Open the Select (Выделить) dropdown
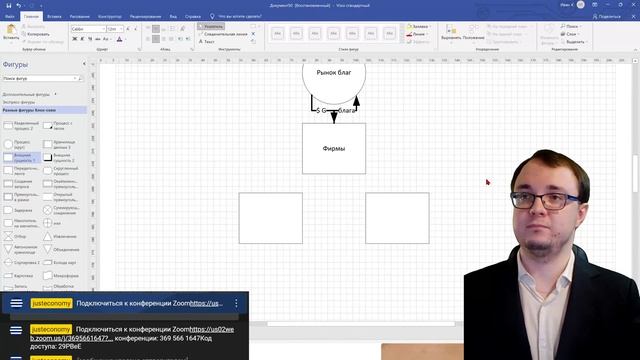The width and height of the screenshot is (640, 360). (573, 42)
